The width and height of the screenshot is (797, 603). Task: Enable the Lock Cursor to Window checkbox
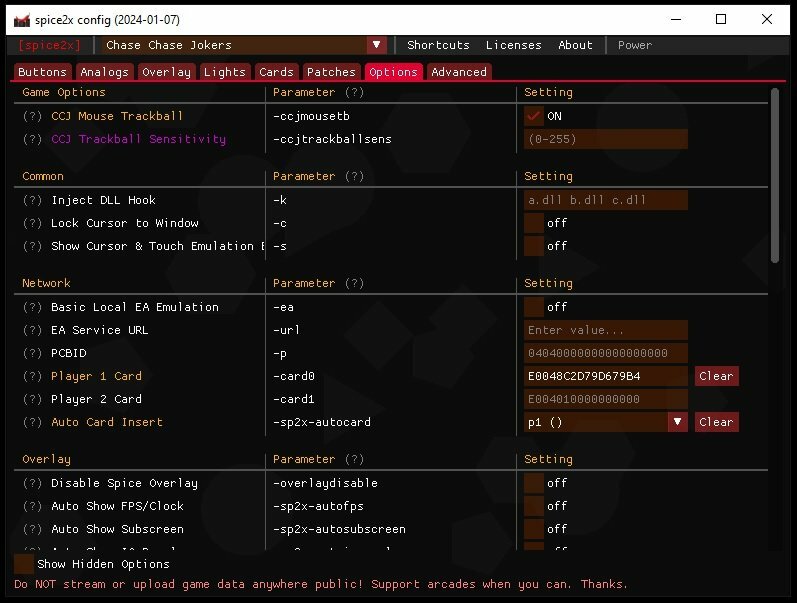click(x=534, y=223)
